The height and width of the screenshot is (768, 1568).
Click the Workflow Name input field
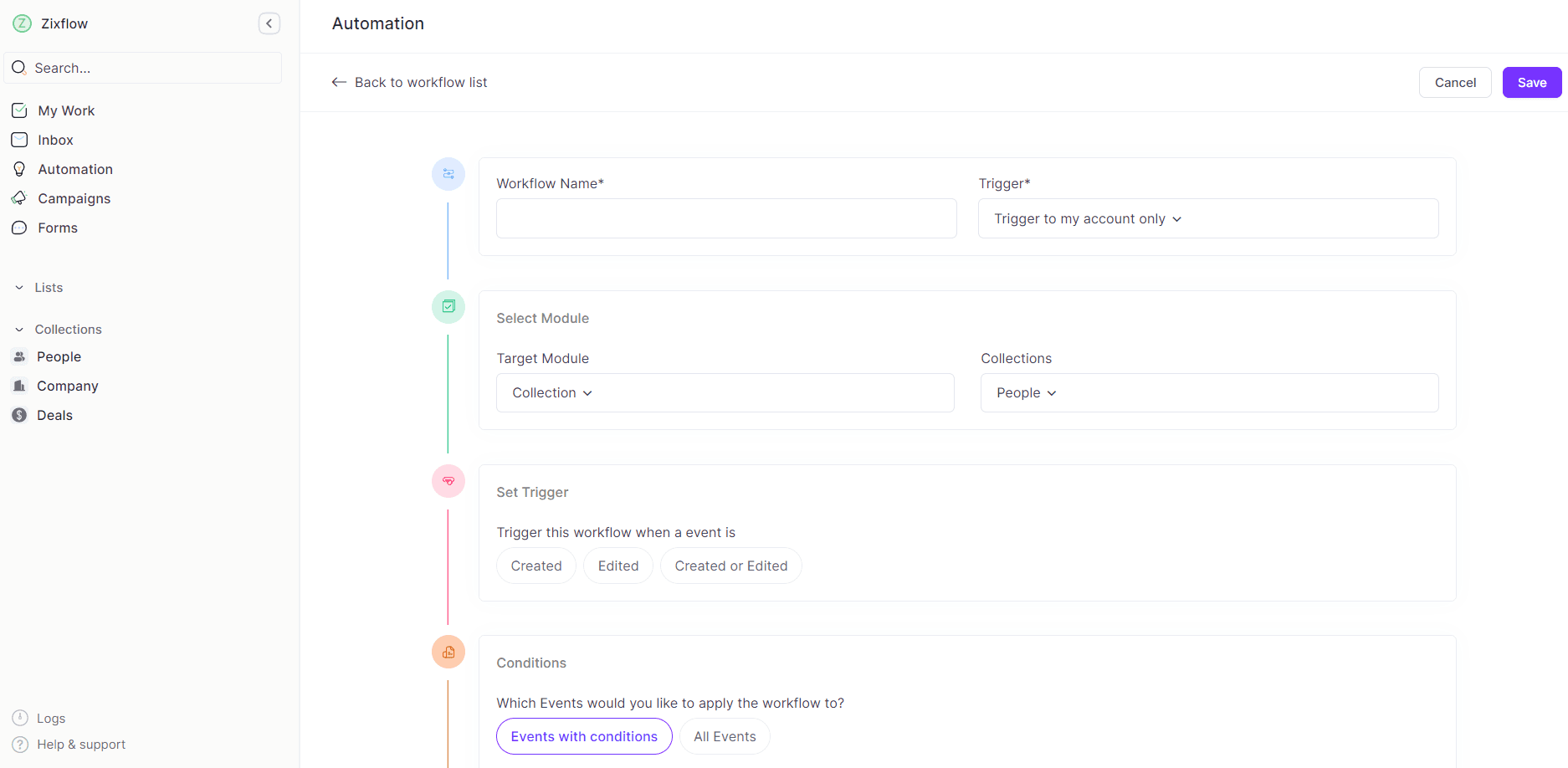coord(725,218)
